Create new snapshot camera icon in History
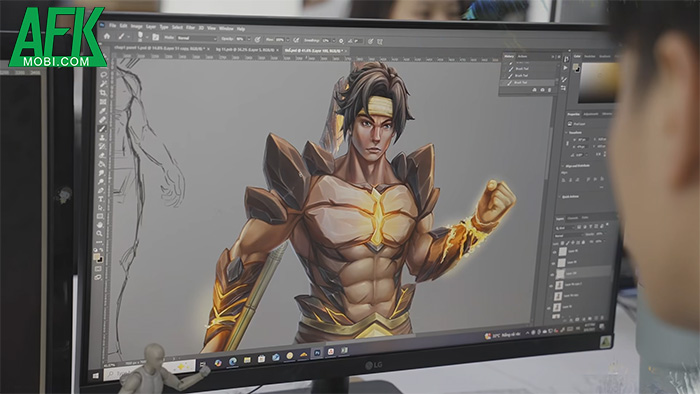700x394 pixels. 542,90
